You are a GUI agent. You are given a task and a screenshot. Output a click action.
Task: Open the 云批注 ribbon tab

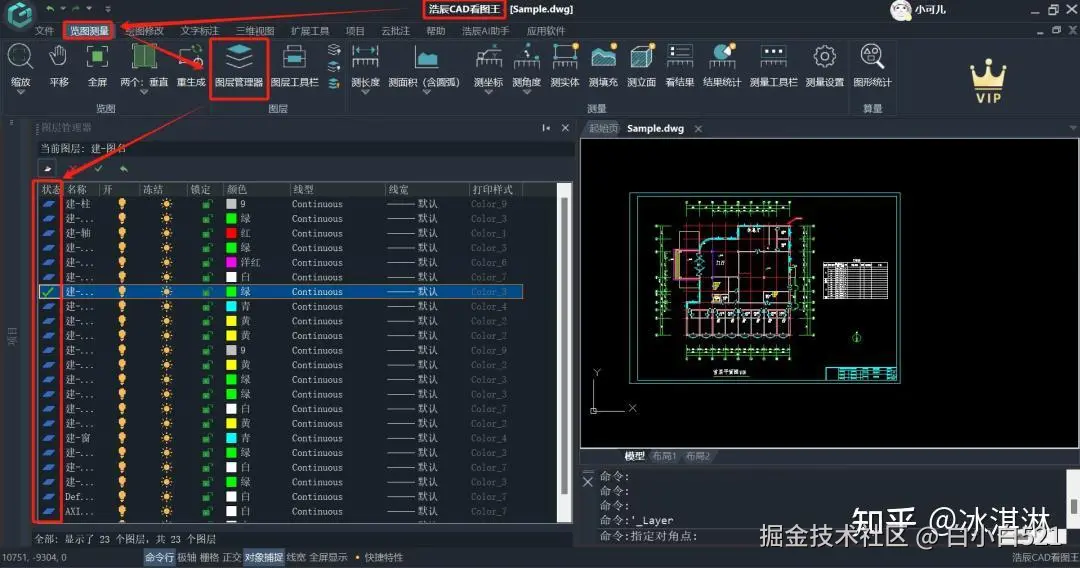click(x=395, y=31)
